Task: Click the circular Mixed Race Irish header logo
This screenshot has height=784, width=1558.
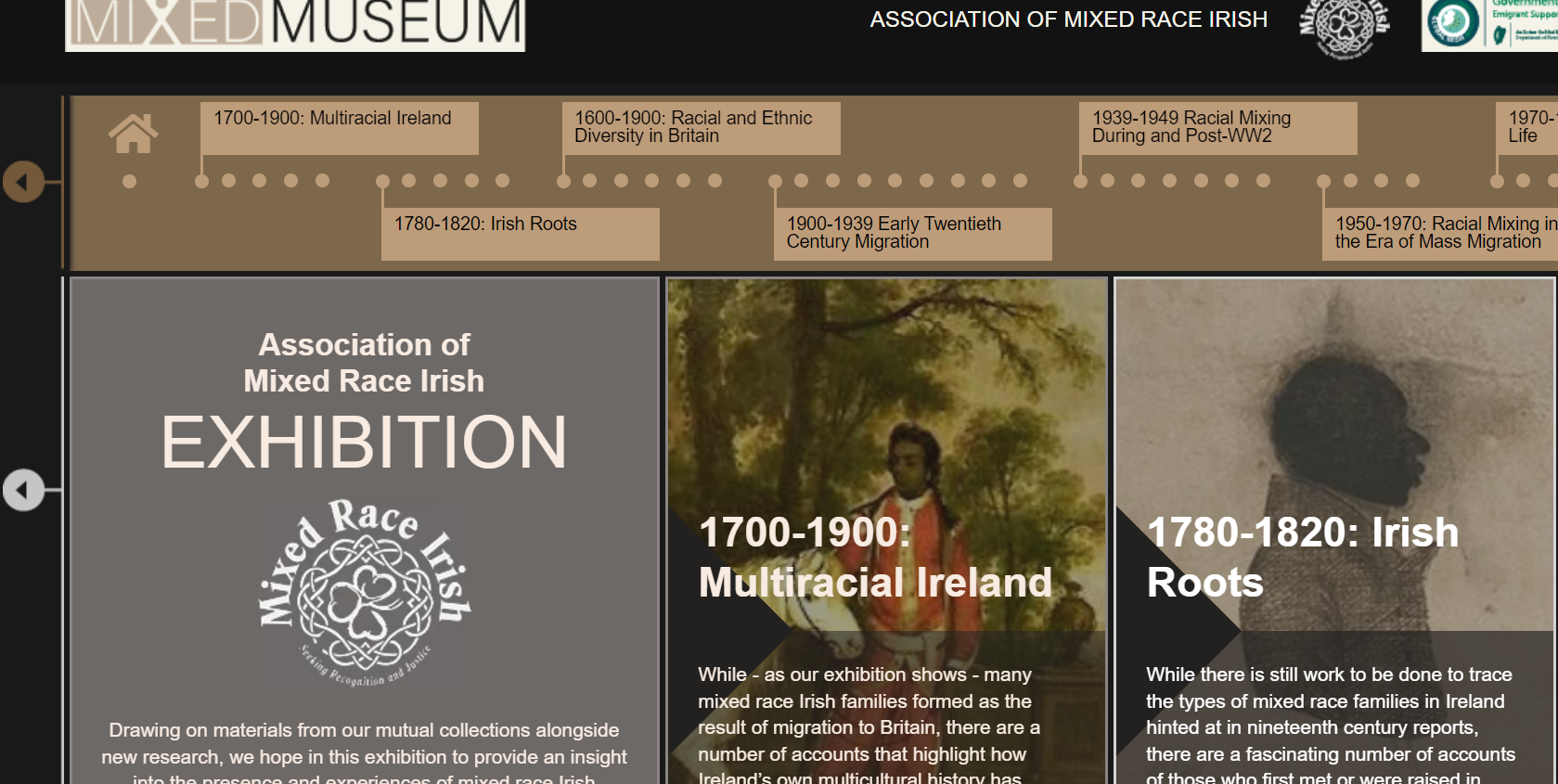Action: click(x=1344, y=26)
